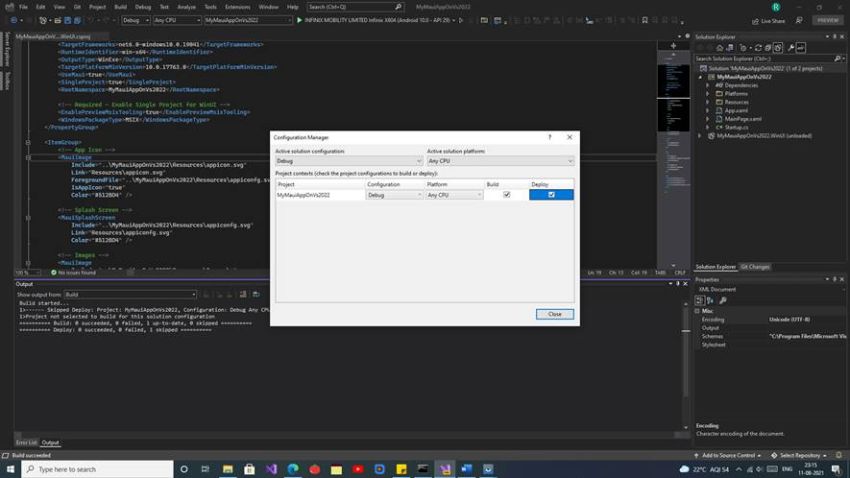Image resolution: width=850 pixels, height=478 pixels.
Task: Click the Visual Studio Search (Ctrl+Q) box
Action: point(355,7)
